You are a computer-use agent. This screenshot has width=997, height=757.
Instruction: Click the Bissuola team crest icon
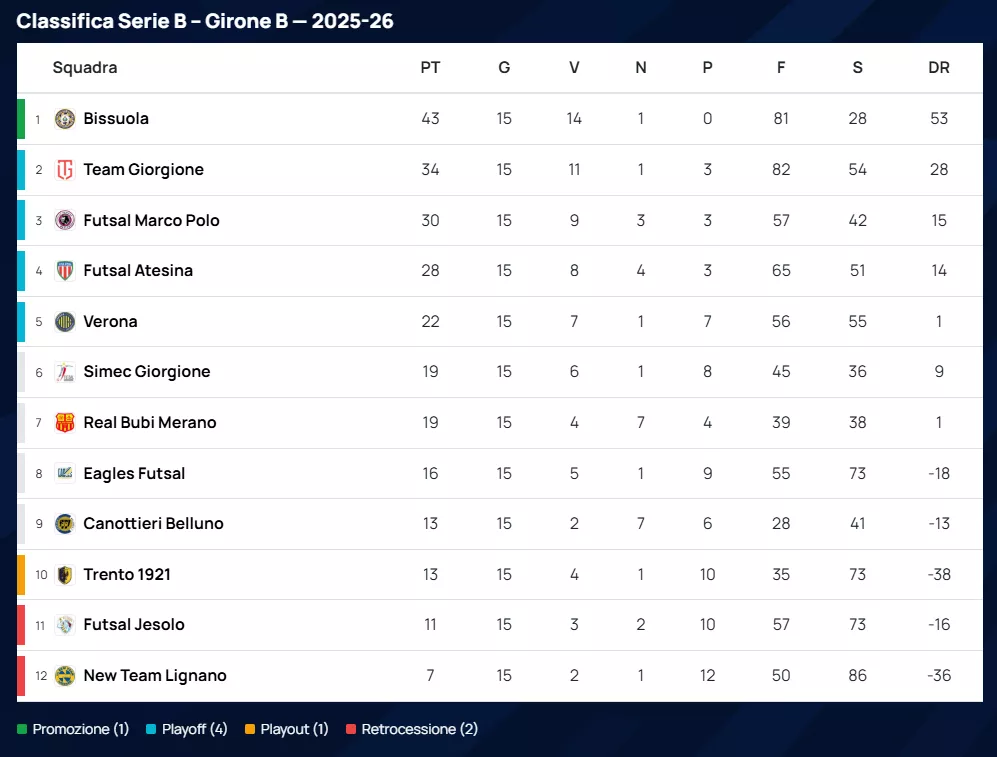[x=65, y=119]
